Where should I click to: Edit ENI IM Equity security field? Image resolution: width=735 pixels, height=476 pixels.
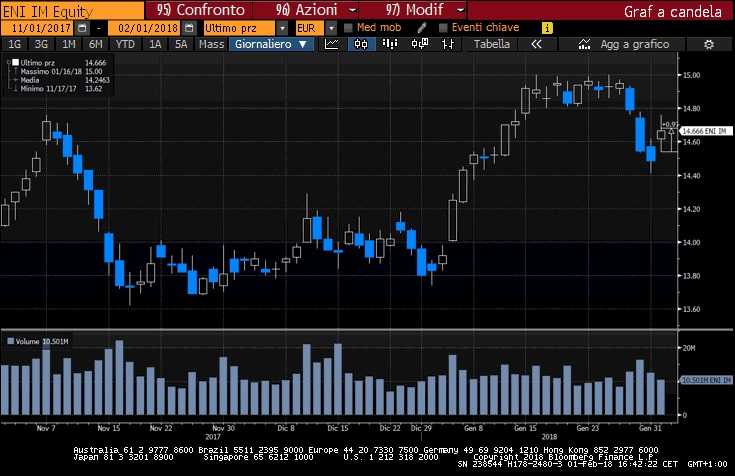click(x=72, y=11)
